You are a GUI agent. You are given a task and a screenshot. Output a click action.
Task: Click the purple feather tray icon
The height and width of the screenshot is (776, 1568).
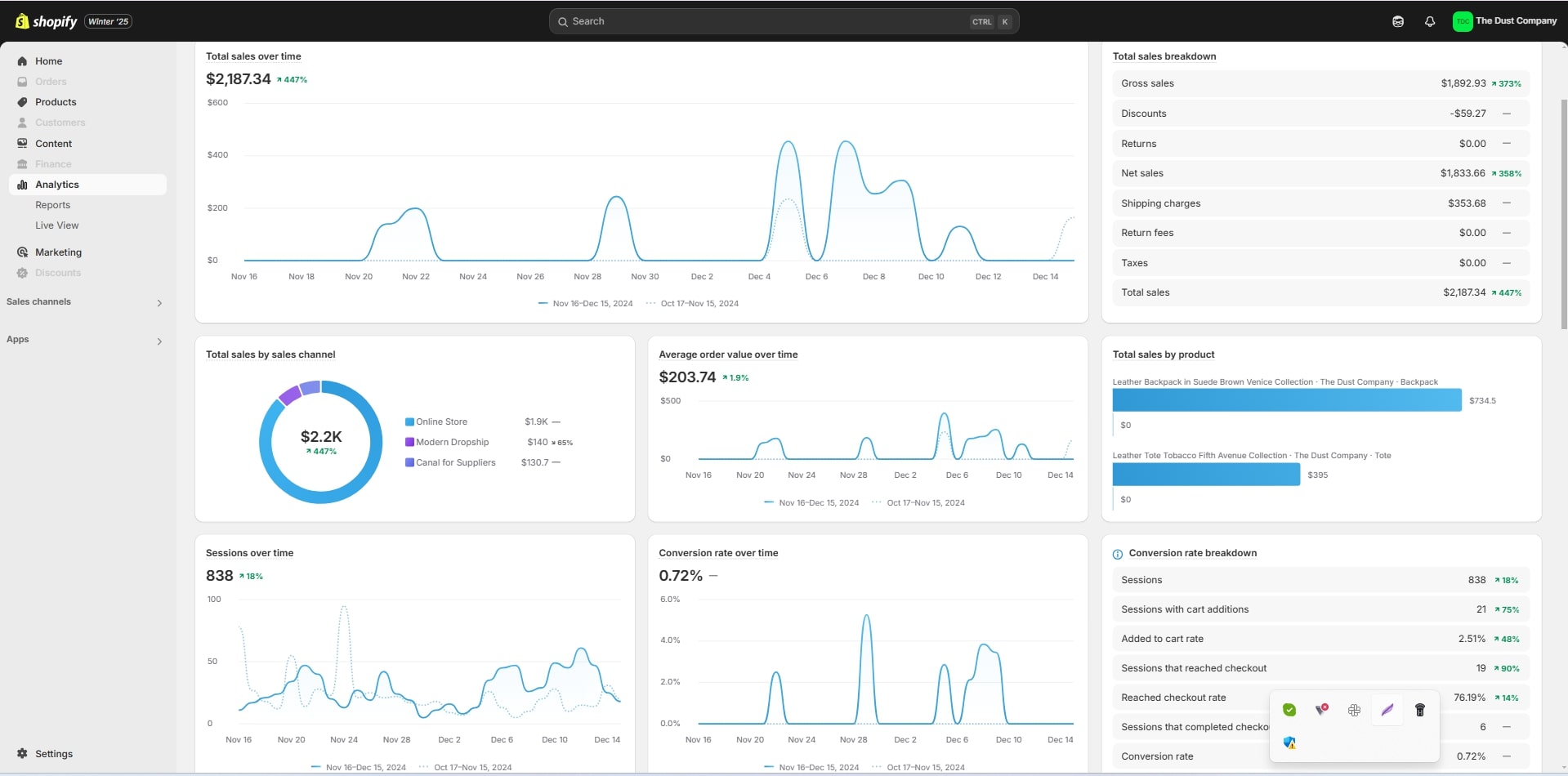tap(1387, 710)
